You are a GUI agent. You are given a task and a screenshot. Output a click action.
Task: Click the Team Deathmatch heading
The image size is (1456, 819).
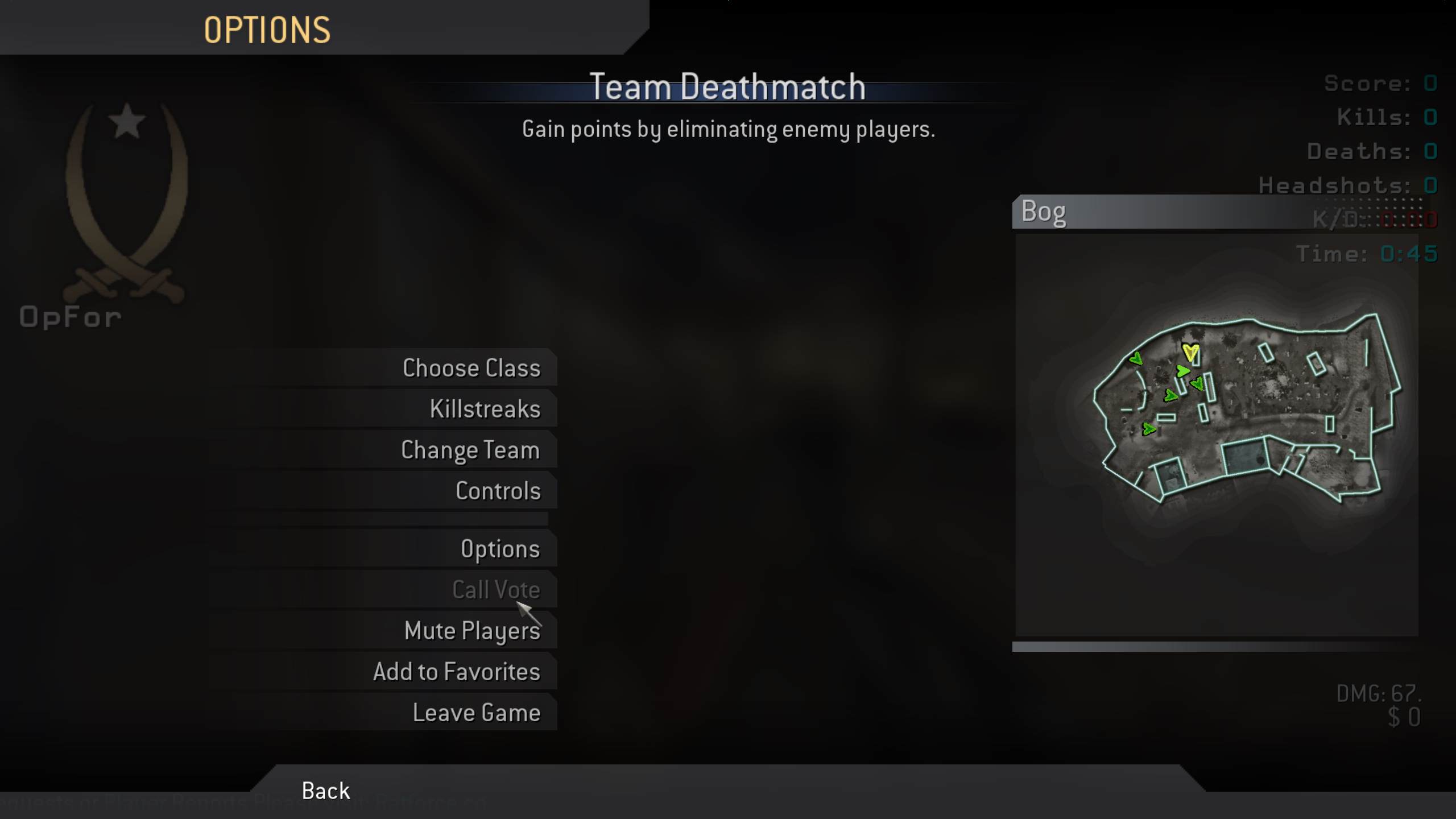pos(727,86)
